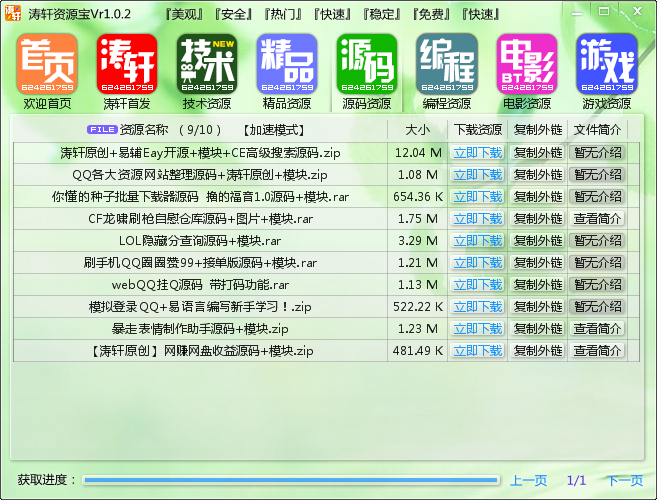Copy external link for CF龙啸刷枪
Viewport: 657px width, 500px height.
[x=538, y=219]
